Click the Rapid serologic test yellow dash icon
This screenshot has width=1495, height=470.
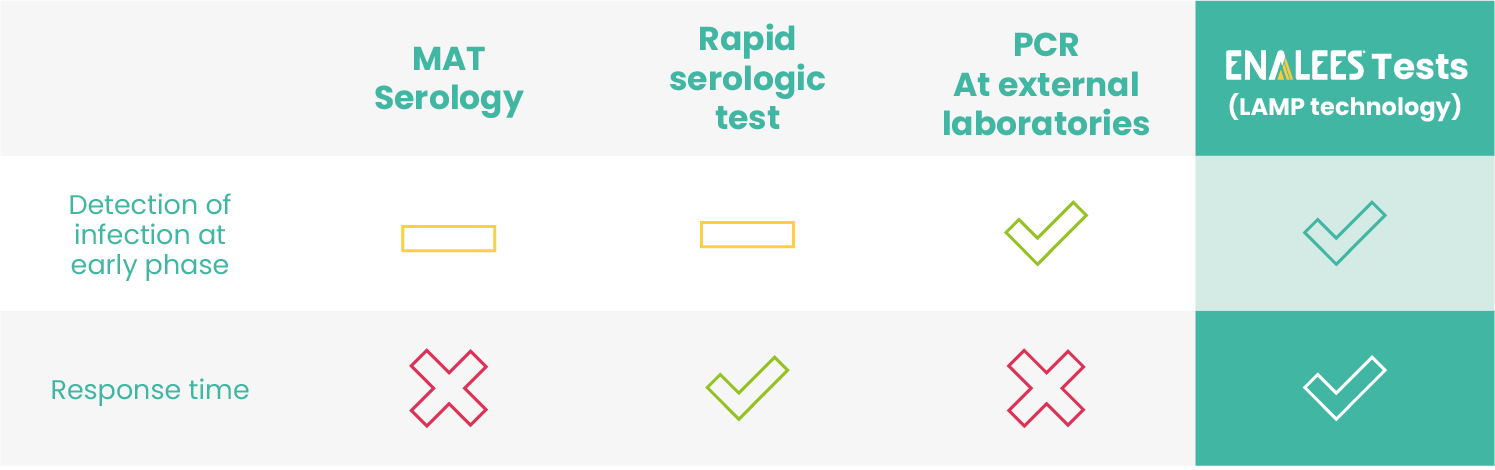(747, 234)
